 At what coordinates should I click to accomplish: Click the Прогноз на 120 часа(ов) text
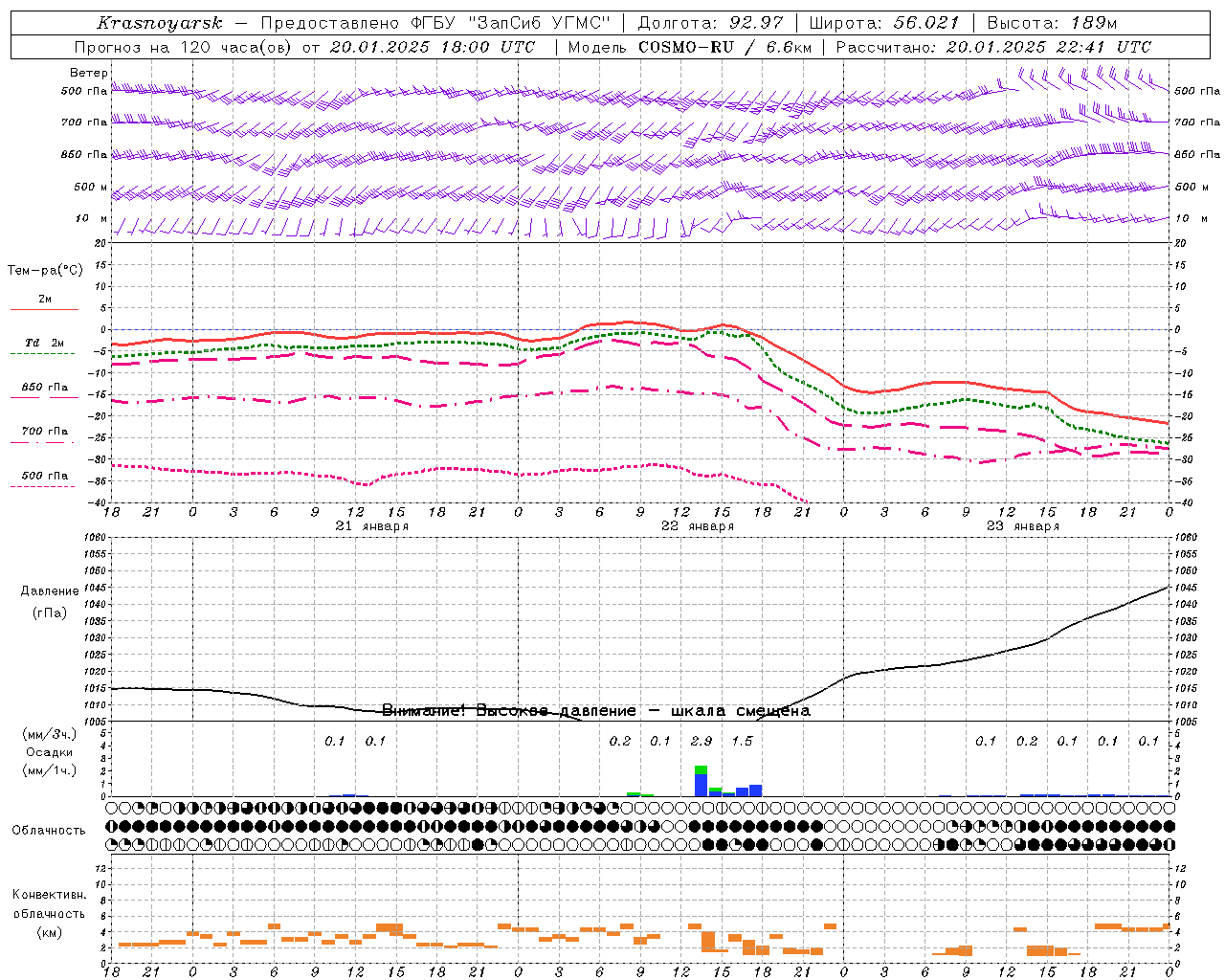[x=184, y=47]
